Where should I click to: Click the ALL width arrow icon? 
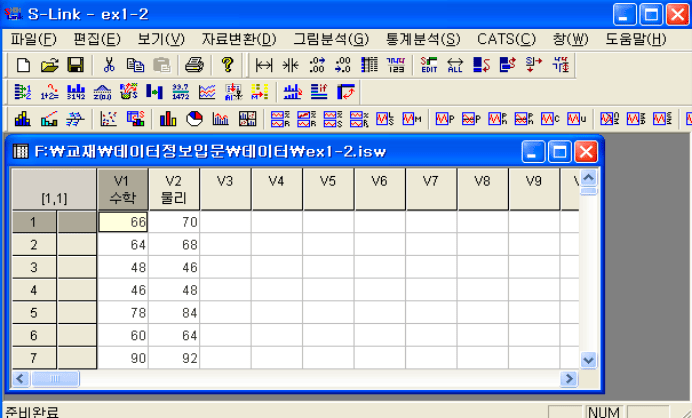tap(455, 65)
